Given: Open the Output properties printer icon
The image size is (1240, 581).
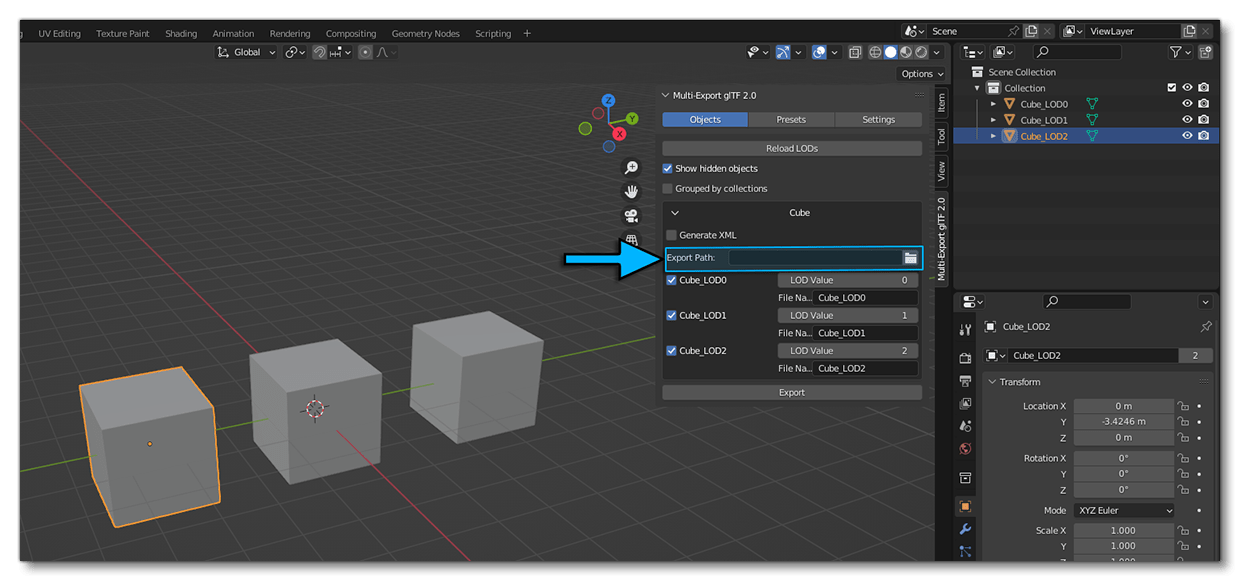Looking at the screenshot, I should (965, 381).
